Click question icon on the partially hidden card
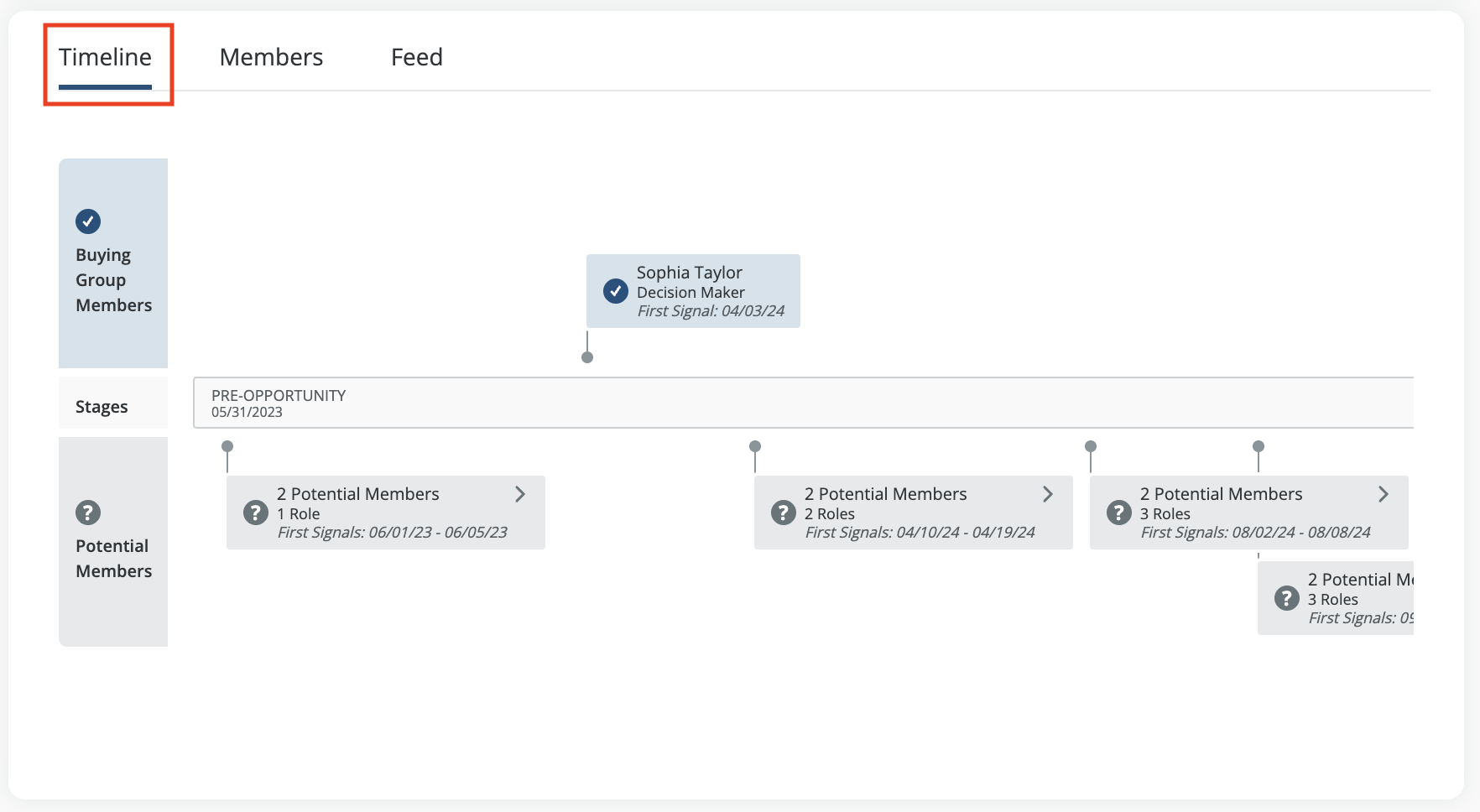 (1287, 598)
